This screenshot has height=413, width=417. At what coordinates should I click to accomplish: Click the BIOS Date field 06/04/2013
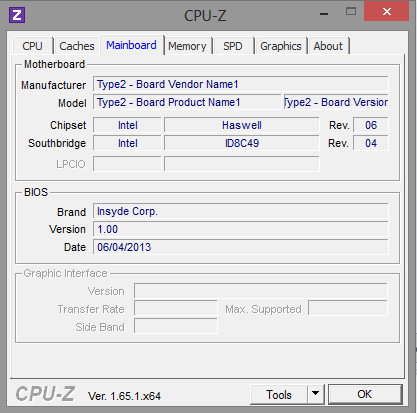241,247
